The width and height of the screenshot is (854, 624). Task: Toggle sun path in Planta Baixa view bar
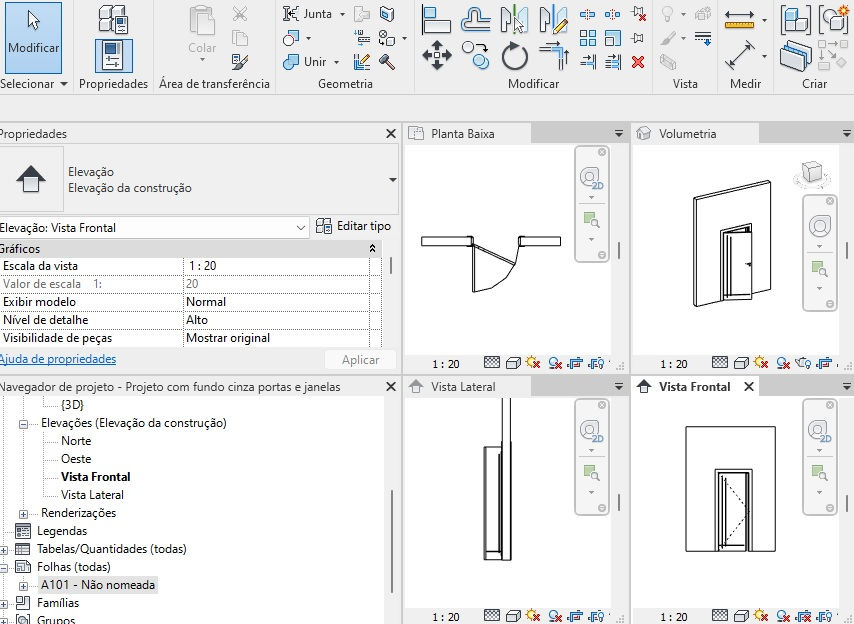click(533, 363)
